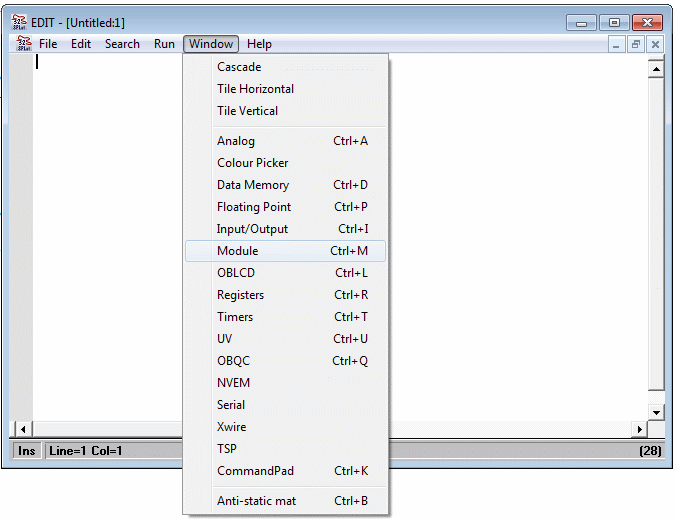Click the EDIT title bar app icon
The image size is (677, 519).
20,22
